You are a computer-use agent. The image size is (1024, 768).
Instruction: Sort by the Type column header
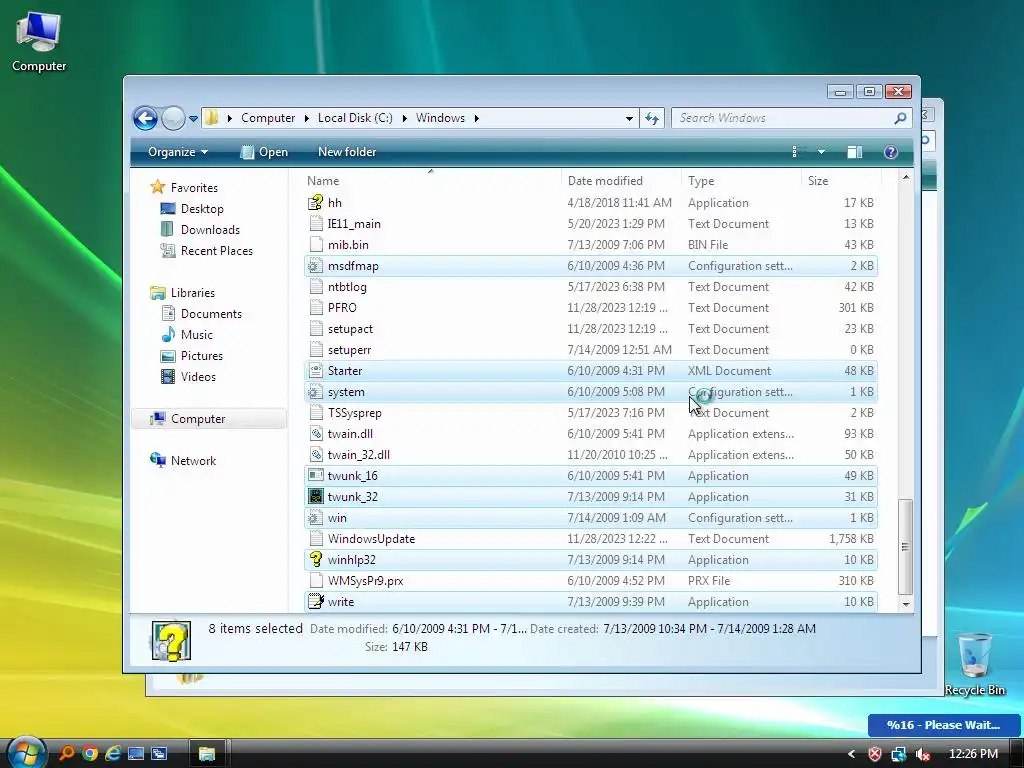click(x=741, y=181)
